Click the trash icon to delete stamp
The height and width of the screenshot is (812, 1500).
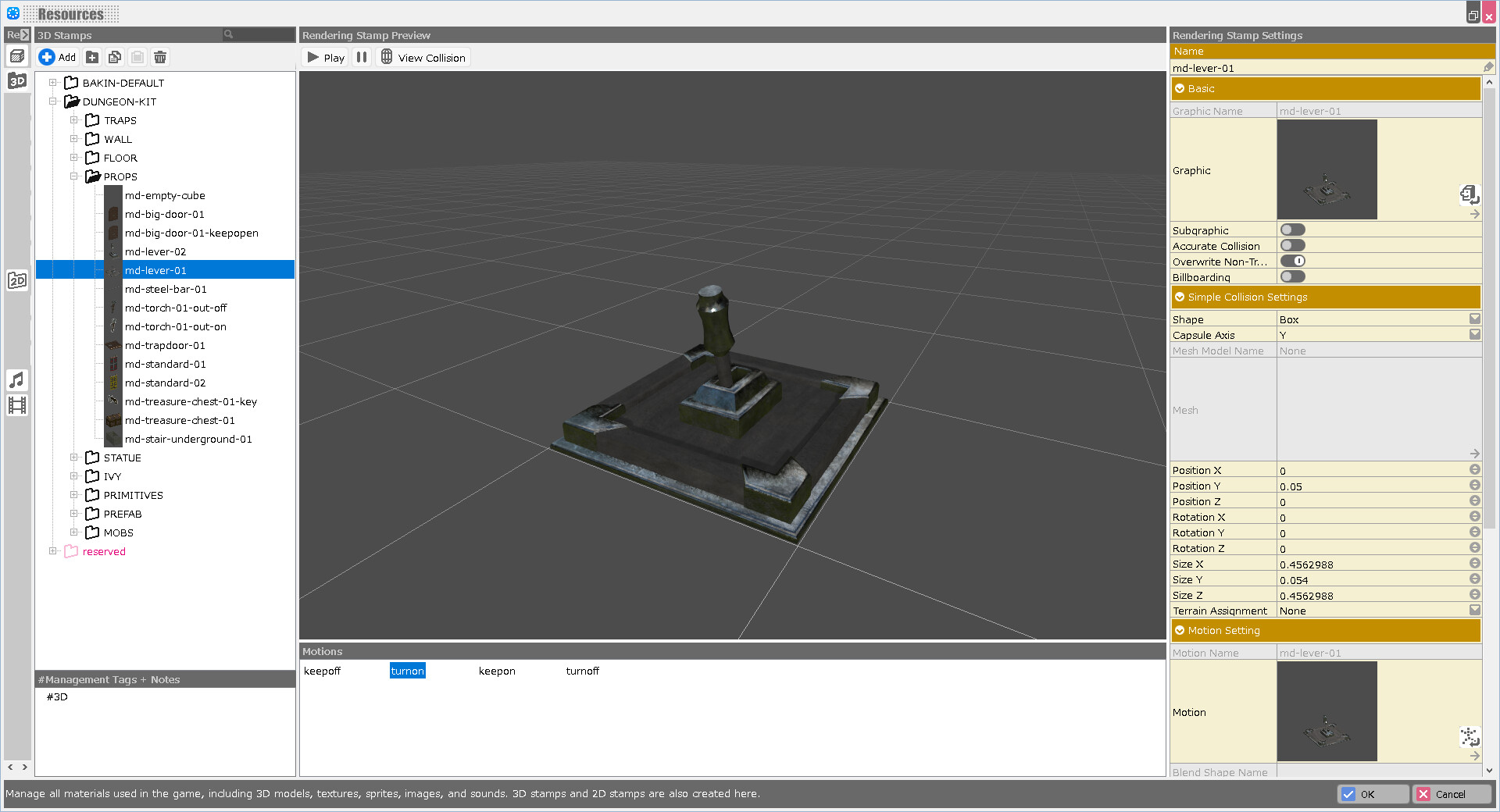160,57
